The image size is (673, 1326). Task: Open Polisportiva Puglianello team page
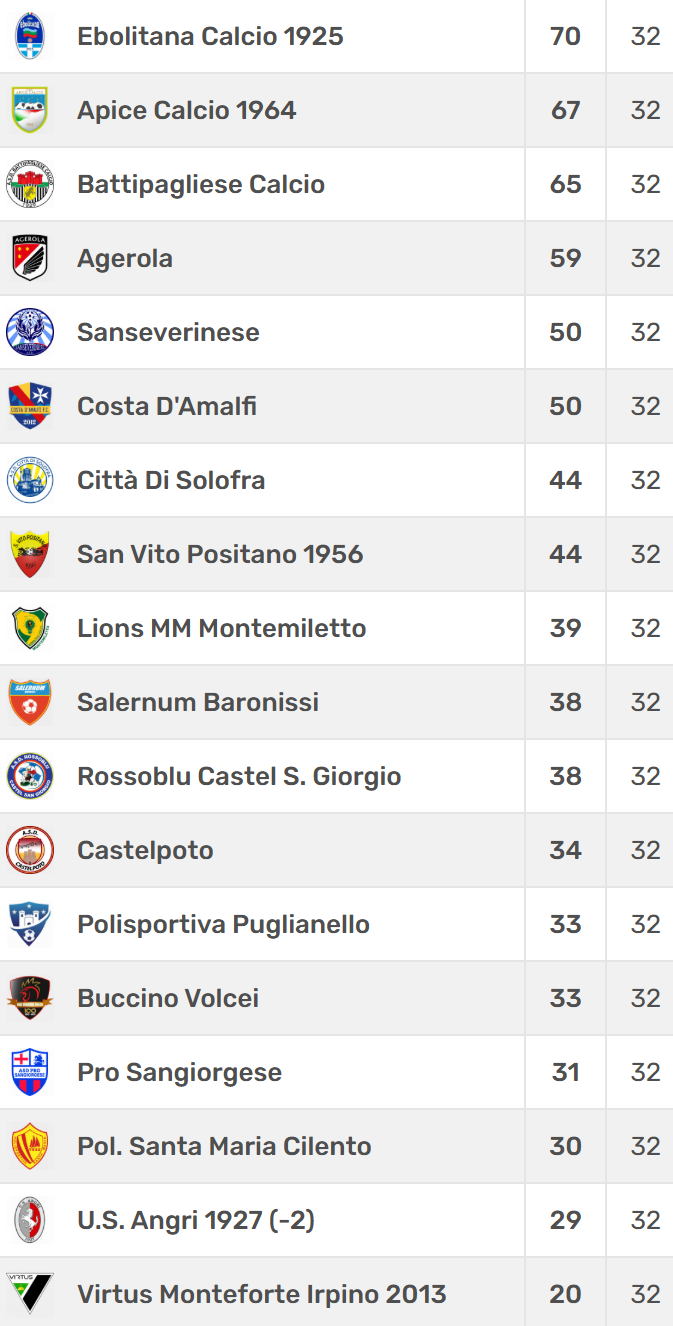[223, 924]
